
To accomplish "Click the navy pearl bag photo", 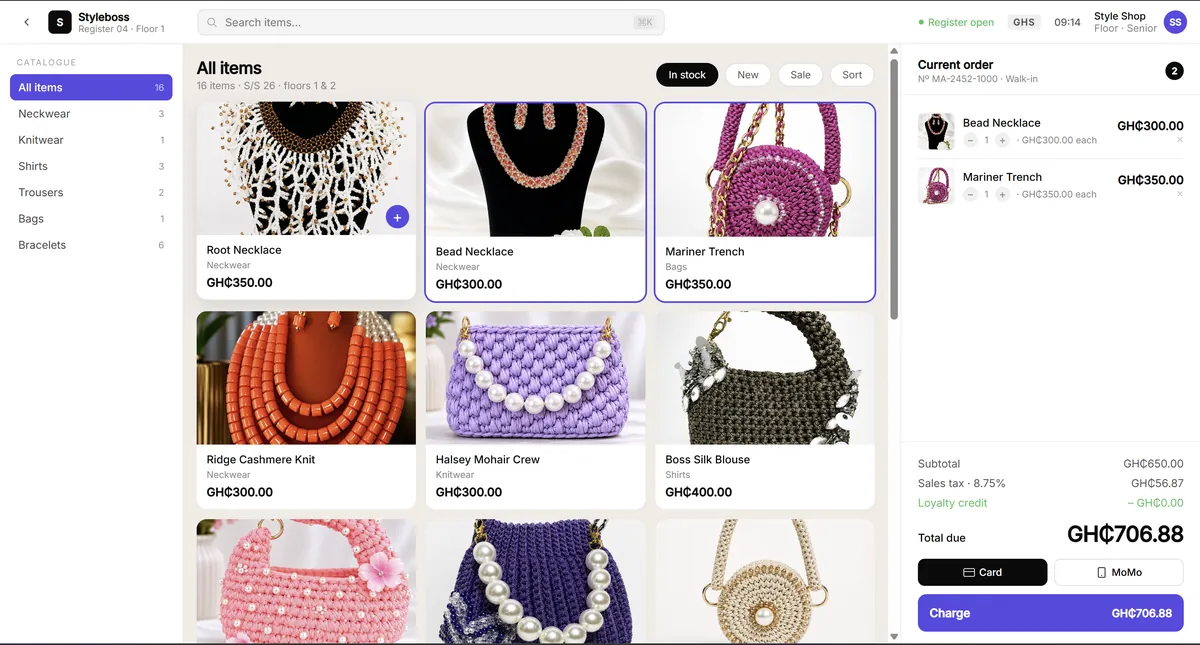I will [x=535, y=581].
